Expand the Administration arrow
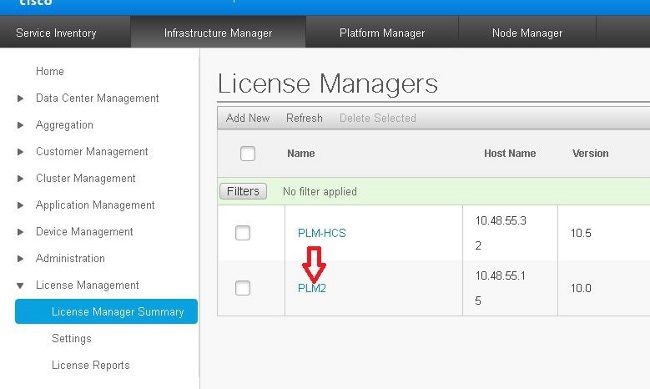Viewport: 650px width, 389px height. [x=20, y=258]
